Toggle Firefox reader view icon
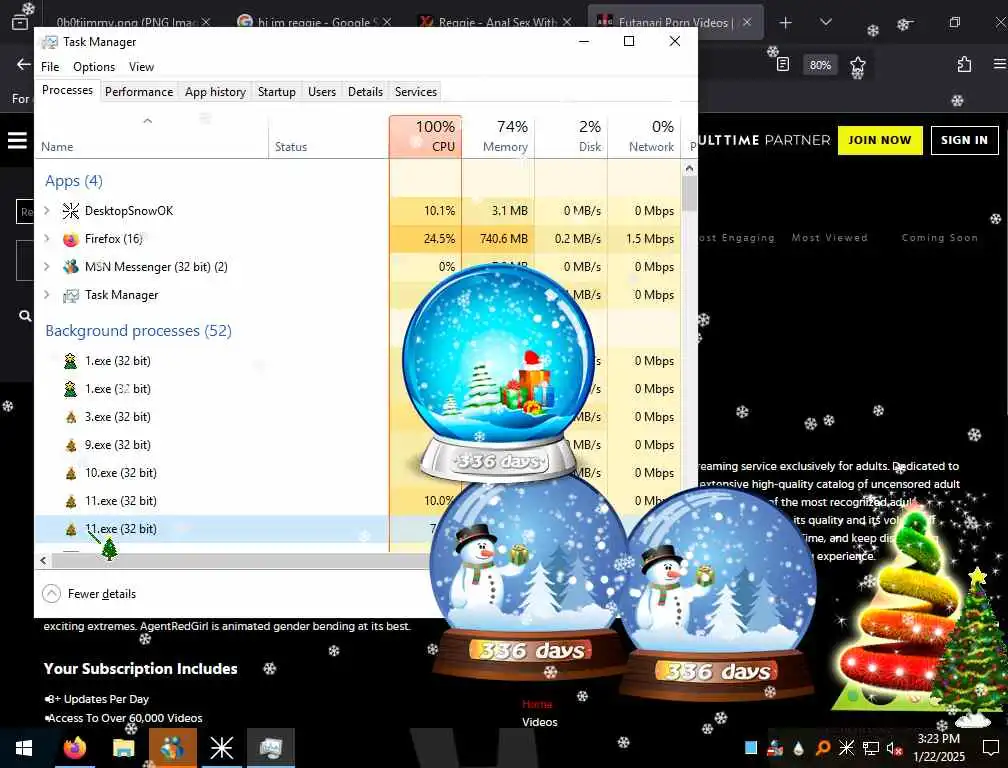Viewport: 1008px width, 768px height. coord(782,64)
